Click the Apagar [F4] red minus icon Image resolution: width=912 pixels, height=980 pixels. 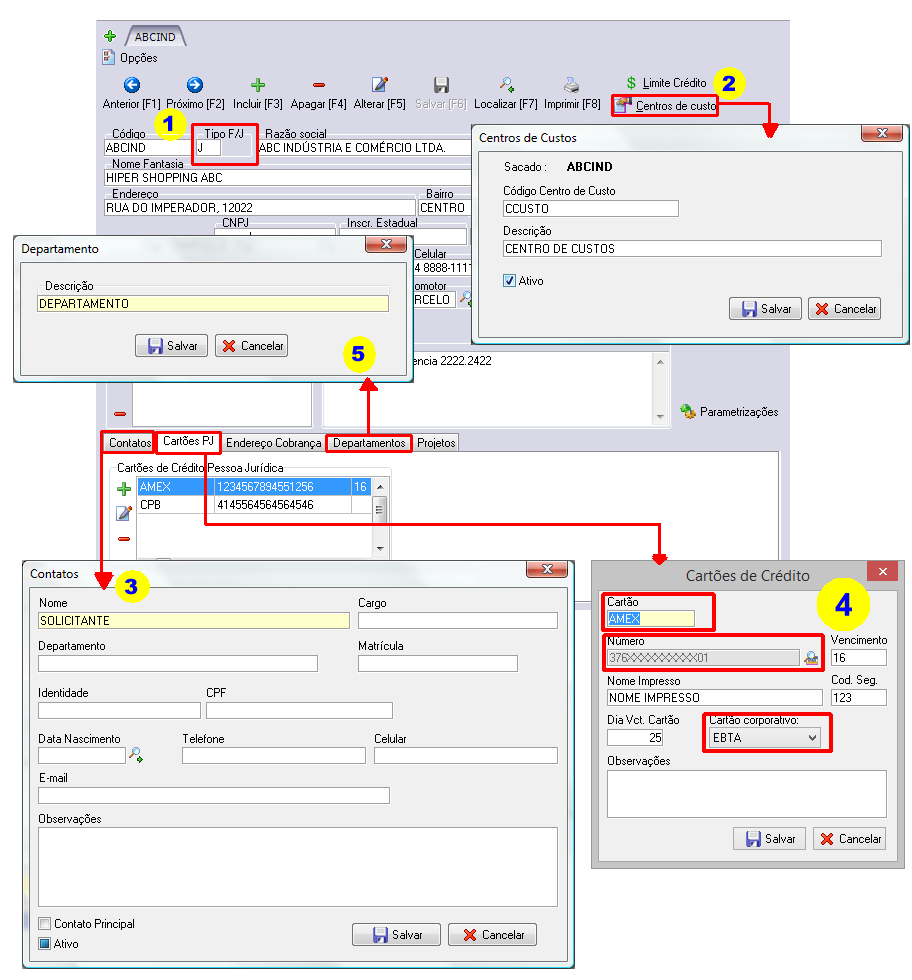pyautogui.click(x=319, y=85)
